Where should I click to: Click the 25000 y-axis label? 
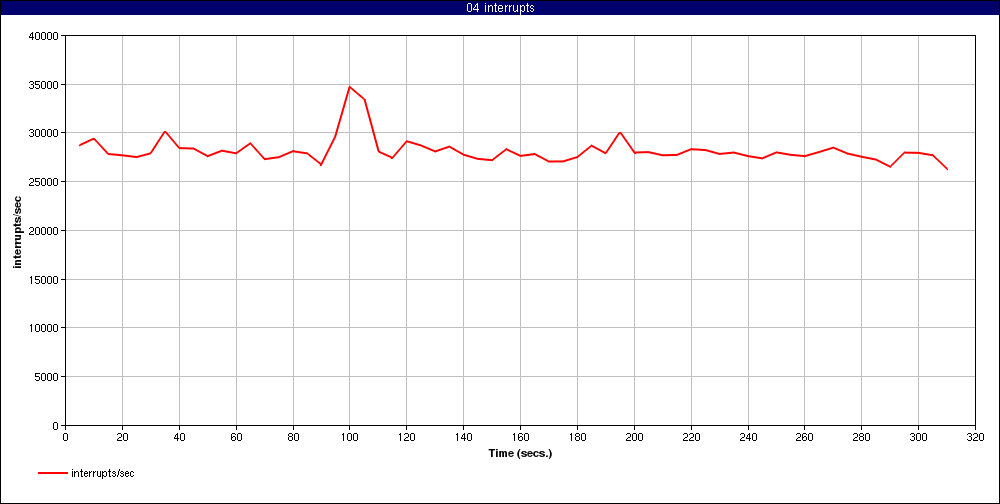[44, 182]
